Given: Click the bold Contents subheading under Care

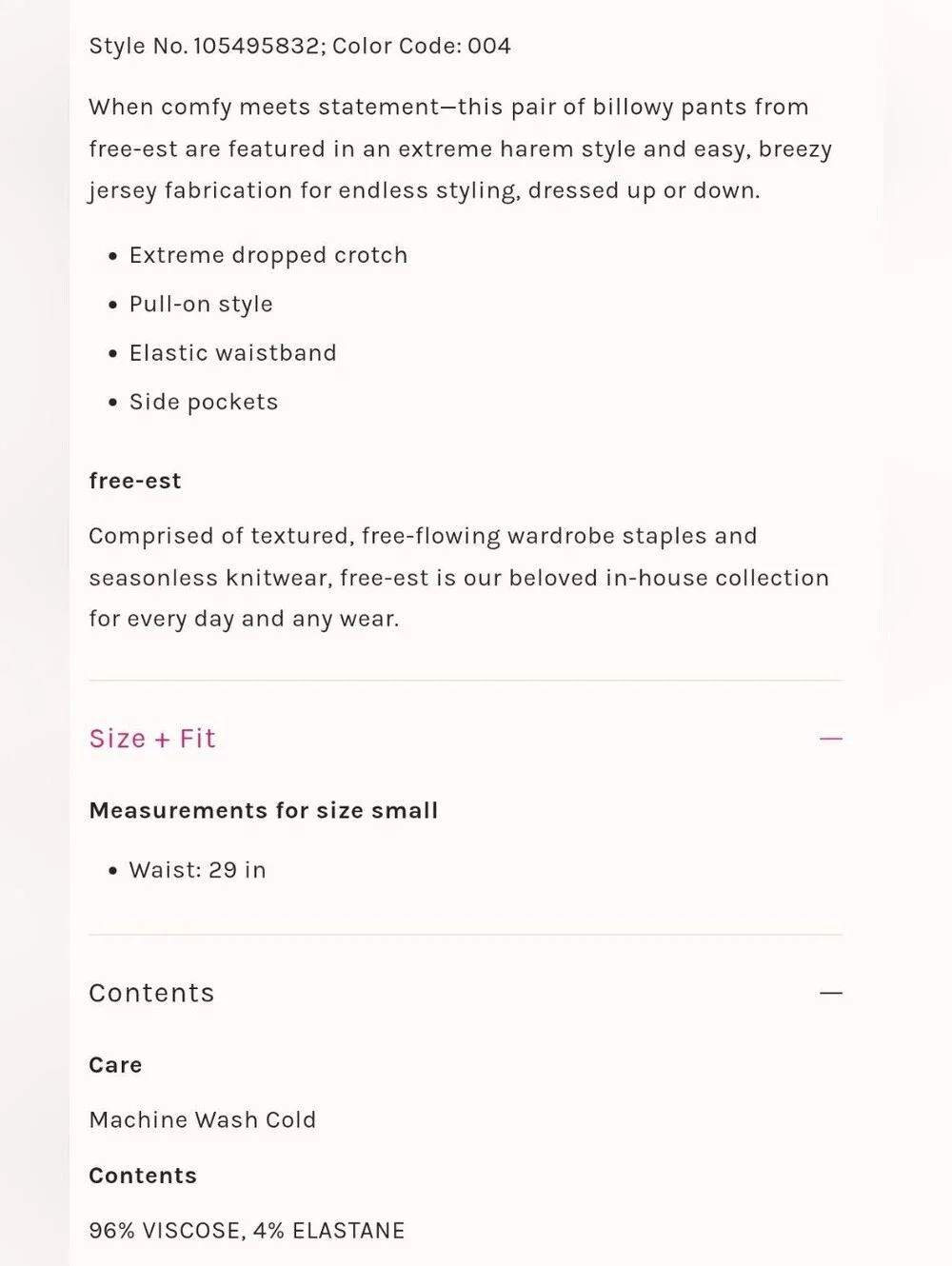Looking at the screenshot, I should pos(143,1176).
